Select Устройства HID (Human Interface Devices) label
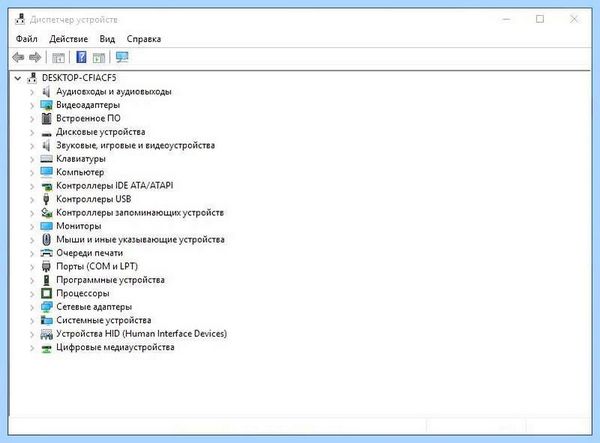The height and width of the screenshot is (443, 600). click(x=142, y=334)
